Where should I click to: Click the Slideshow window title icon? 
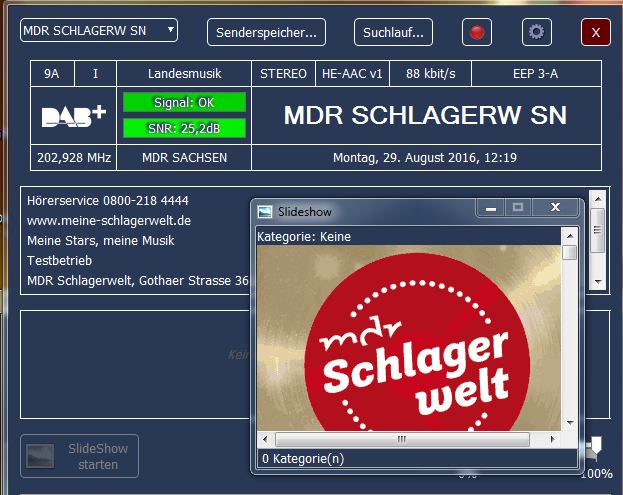tap(265, 212)
